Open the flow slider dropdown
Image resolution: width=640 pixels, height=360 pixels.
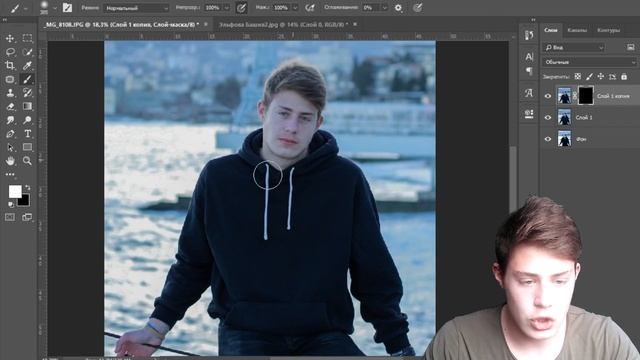tap(295, 8)
